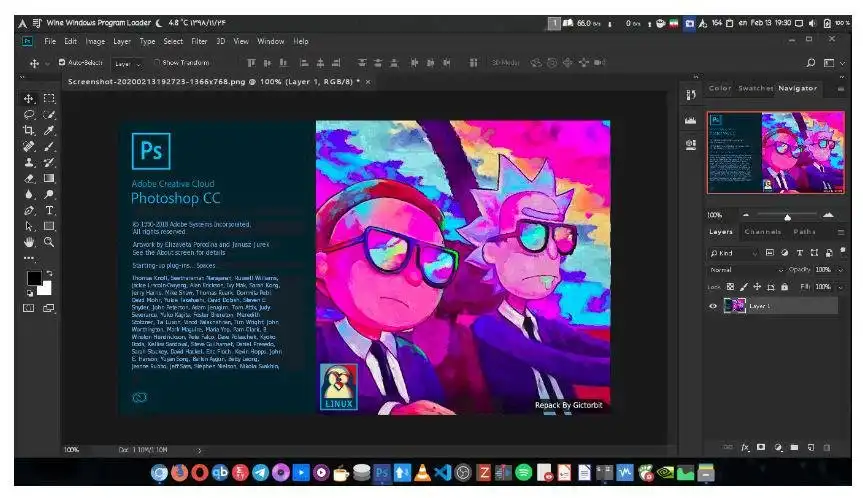The height and width of the screenshot is (498, 863).
Task: Hide Layer 1 using the eye icon
Action: pyautogui.click(x=713, y=306)
